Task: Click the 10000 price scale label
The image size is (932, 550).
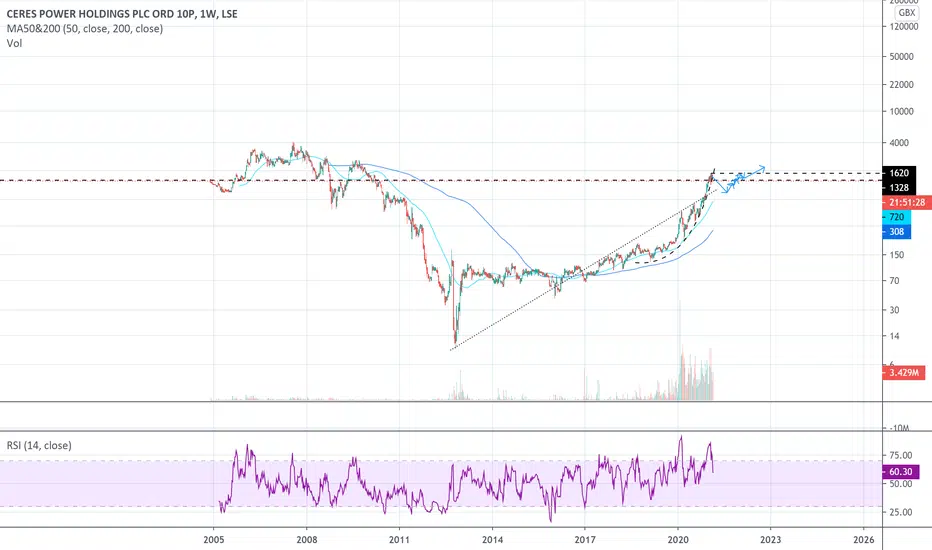Action: [901, 112]
